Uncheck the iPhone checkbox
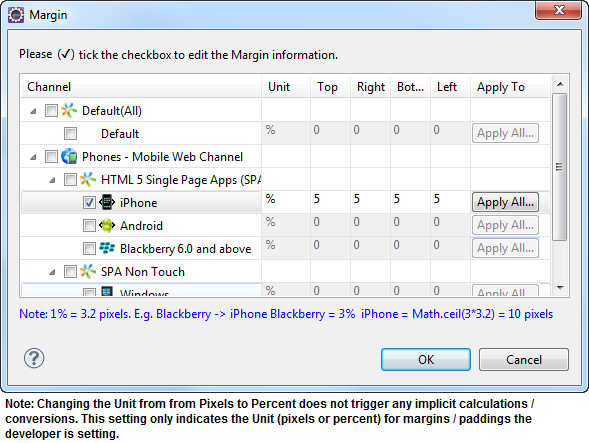Viewport: 589px width, 443px height. (x=89, y=203)
